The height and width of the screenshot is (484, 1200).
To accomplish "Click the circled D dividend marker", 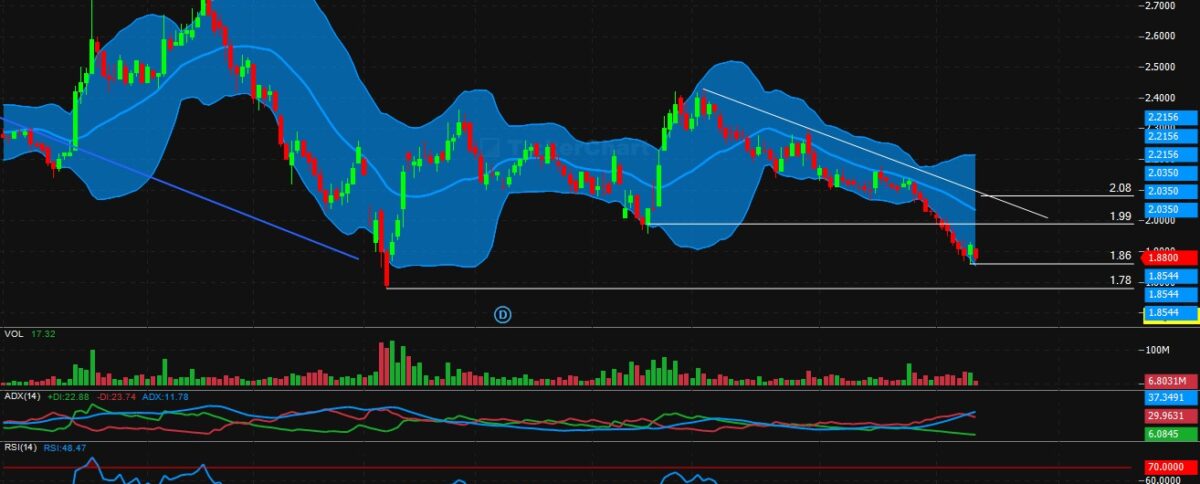I will click(503, 315).
